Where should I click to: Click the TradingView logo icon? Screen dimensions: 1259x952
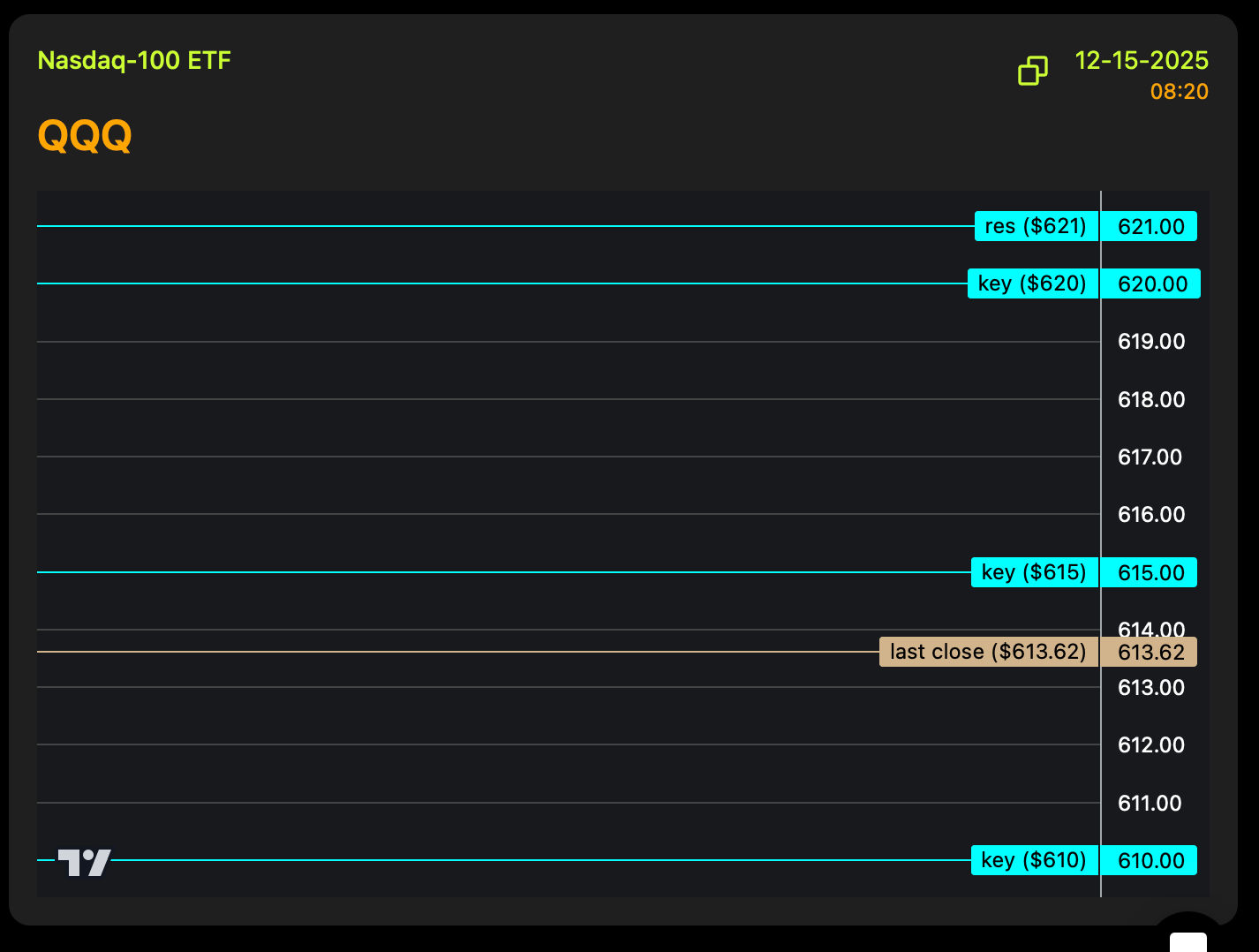pyautogui.click(x=85, y=862)
